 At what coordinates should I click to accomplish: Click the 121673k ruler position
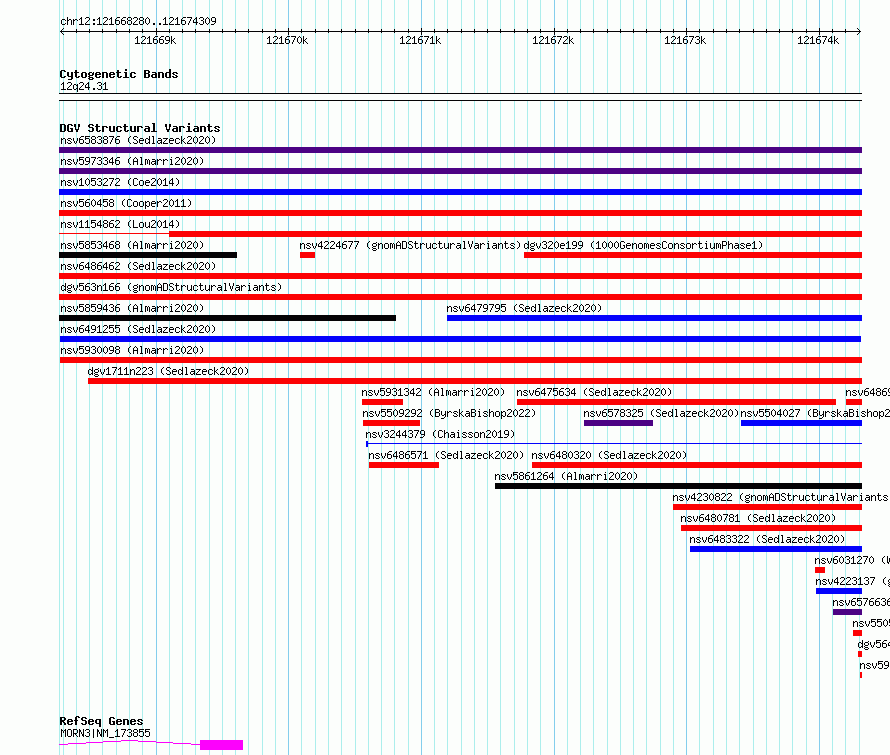[x=685, y=40]
